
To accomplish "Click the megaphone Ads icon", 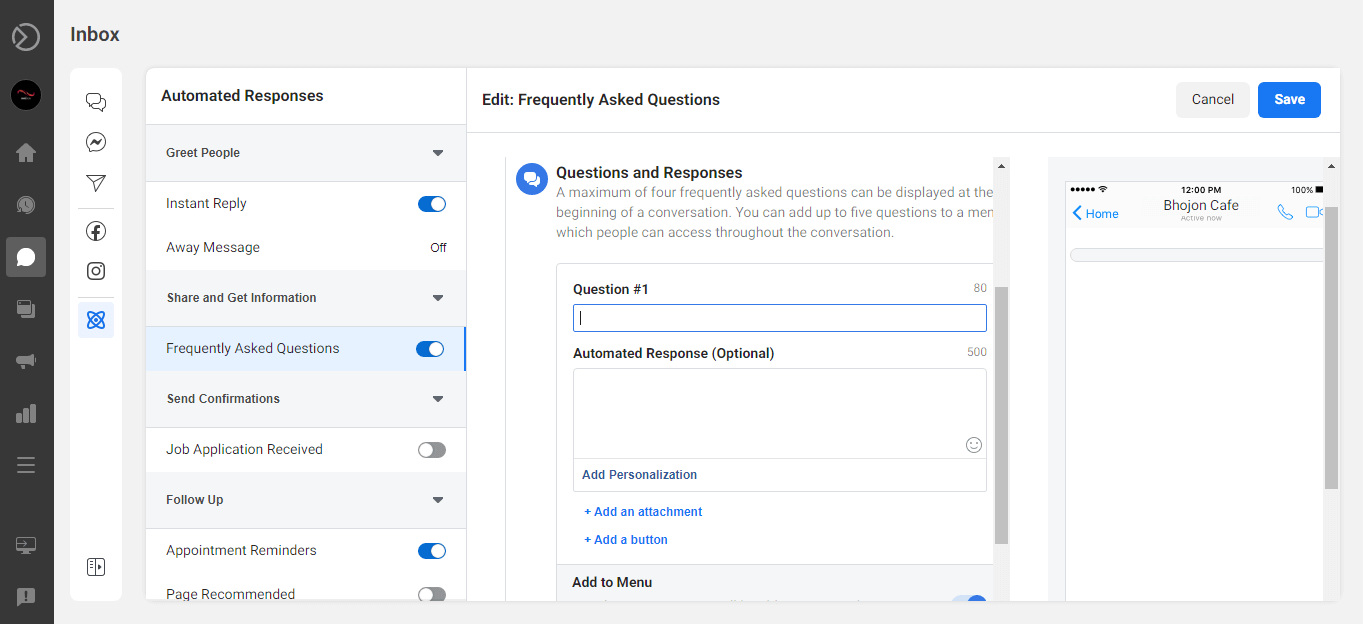I will pos(27,360).
